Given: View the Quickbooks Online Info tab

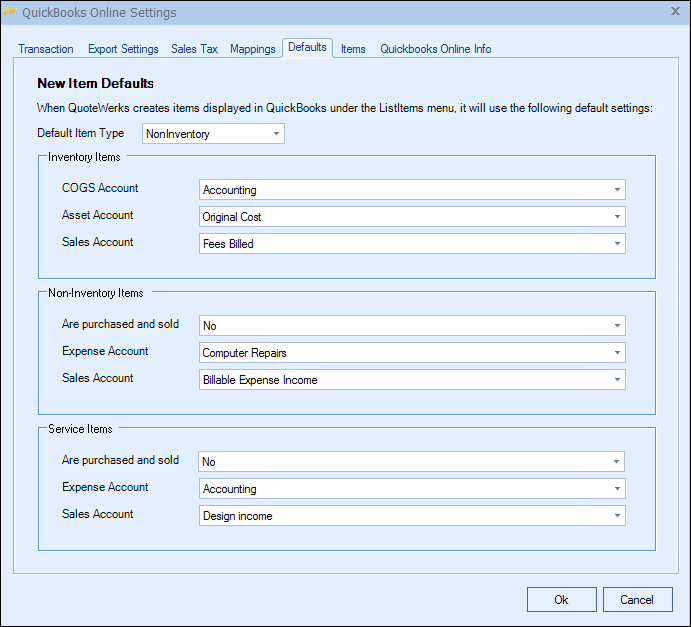Looking at the screenshot, I should point(435,49).
